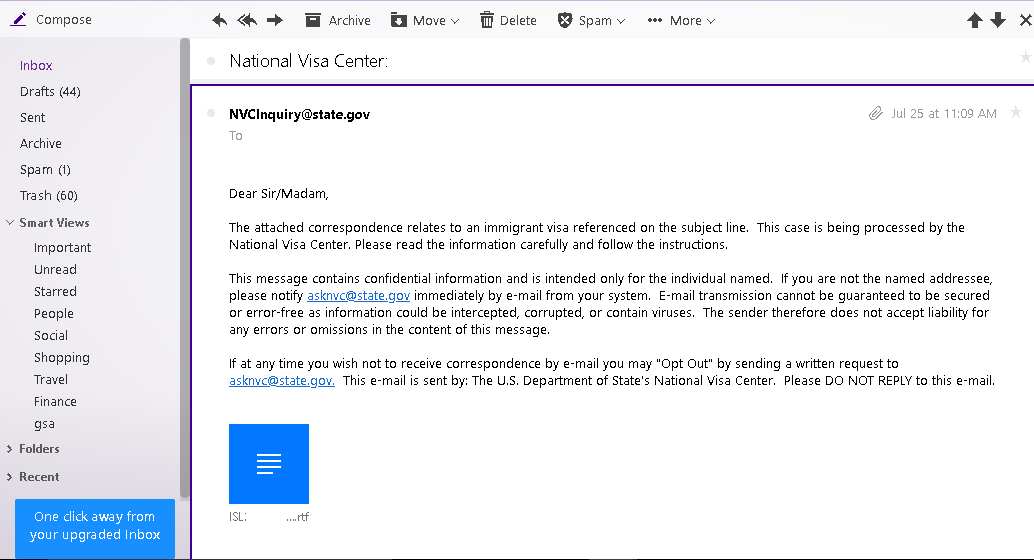Open the Drafts (44) folder
Viewport: 1034px width, 560px height.
pyautogui.click(x=50, y=92)
